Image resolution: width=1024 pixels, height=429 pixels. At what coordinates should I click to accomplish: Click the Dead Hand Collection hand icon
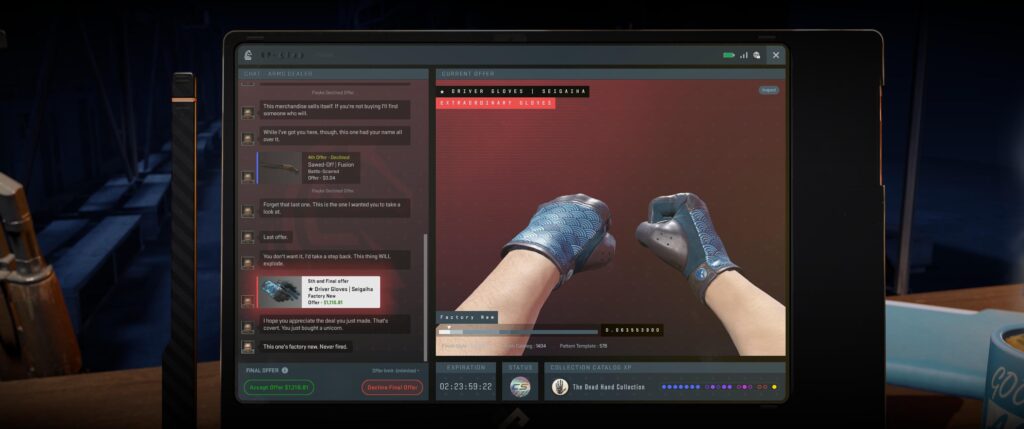pos(560,387)
